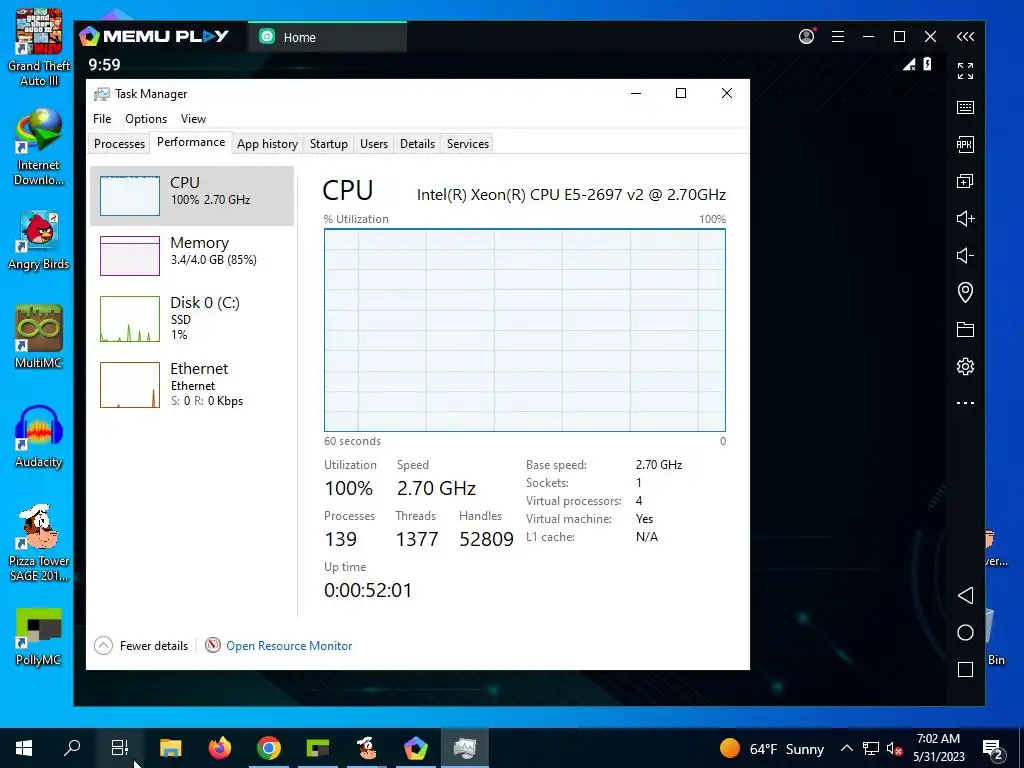Open MEmu settings gear icon
The image size is (1024, 768).
965,366
